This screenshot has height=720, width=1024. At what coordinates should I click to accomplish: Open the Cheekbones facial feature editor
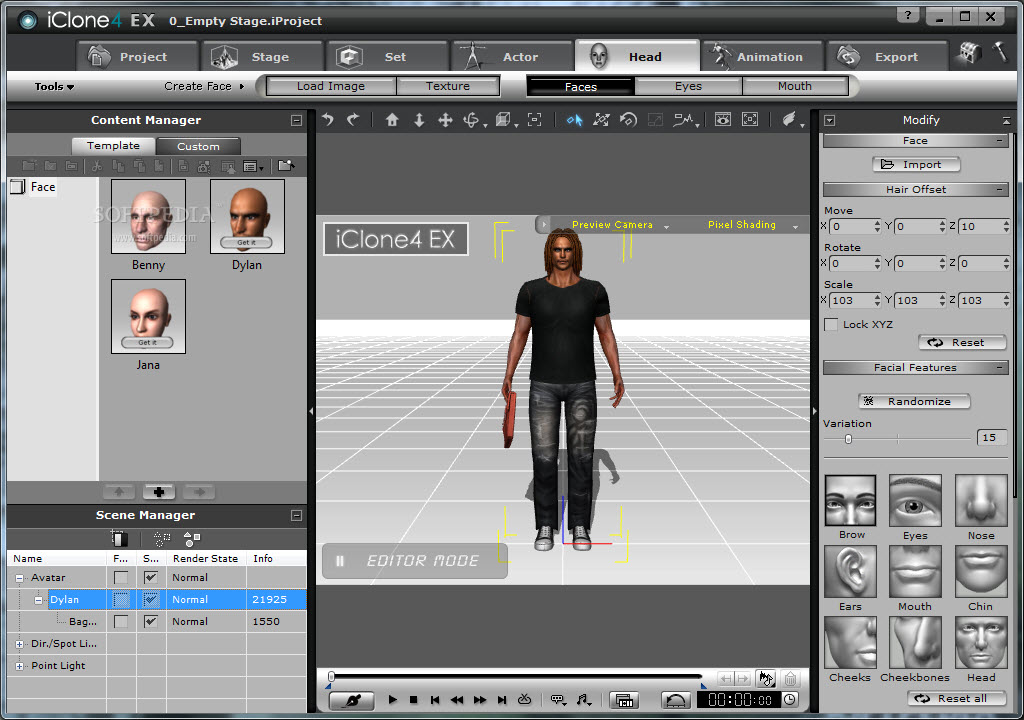point(915,643)
